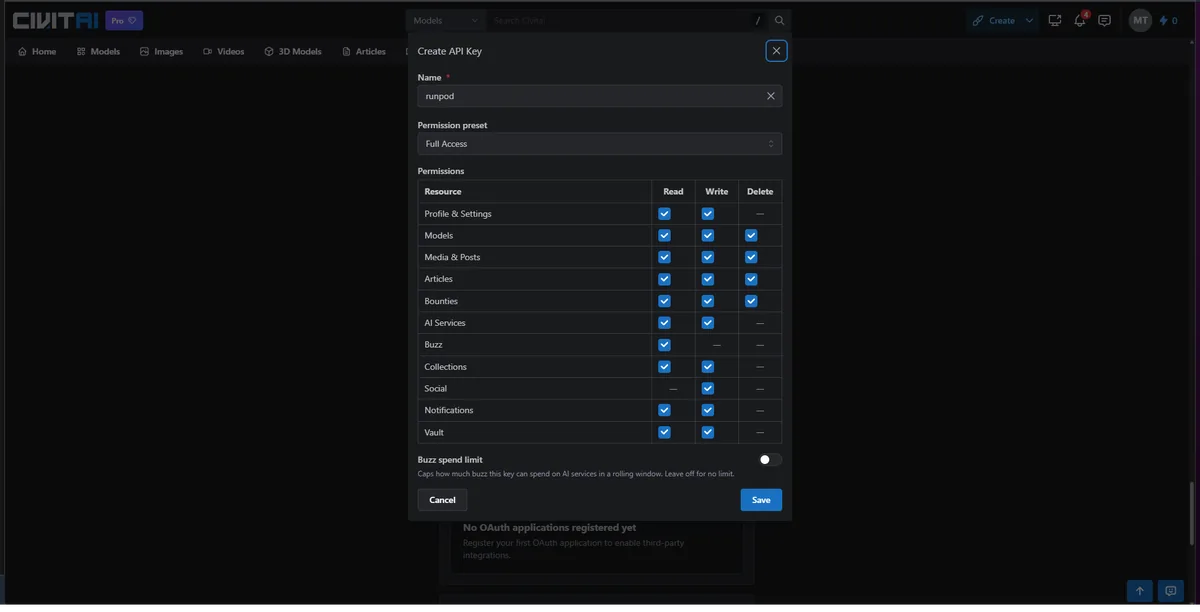Open the MT user avatar menu

click(x=1140, y=20)
